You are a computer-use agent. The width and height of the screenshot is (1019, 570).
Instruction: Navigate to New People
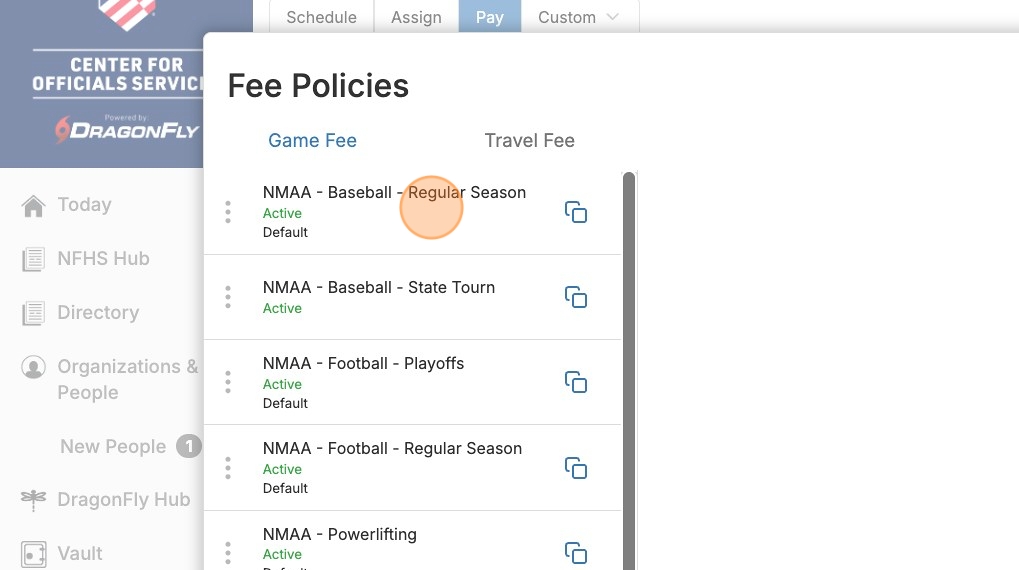113,447
